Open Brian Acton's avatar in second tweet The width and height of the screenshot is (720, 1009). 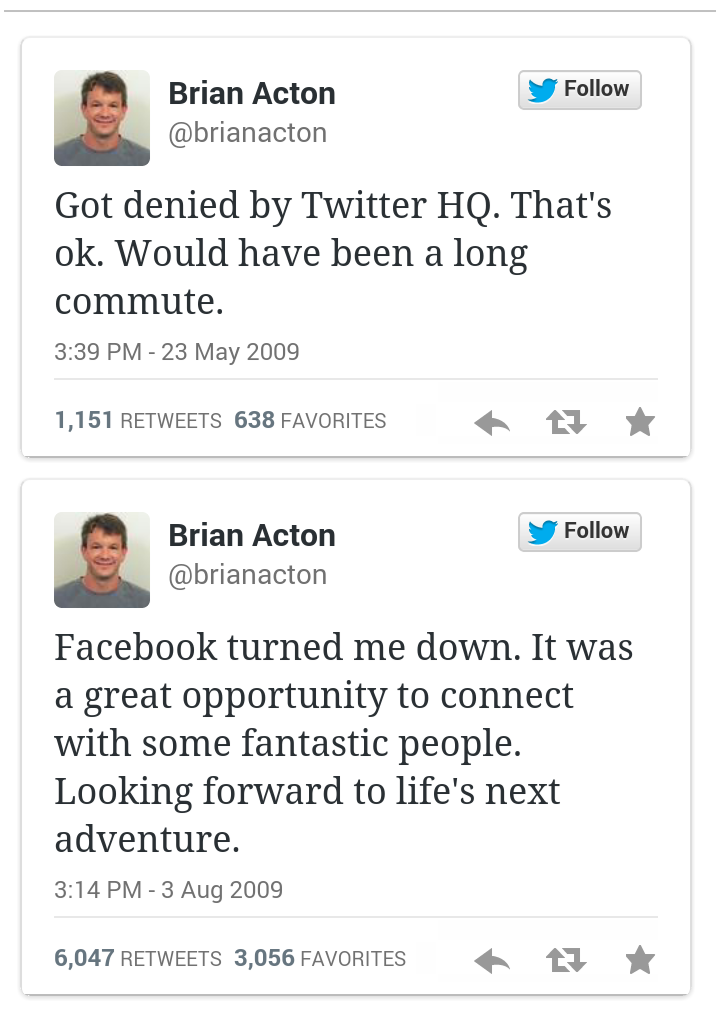click(x=102, y=560)
